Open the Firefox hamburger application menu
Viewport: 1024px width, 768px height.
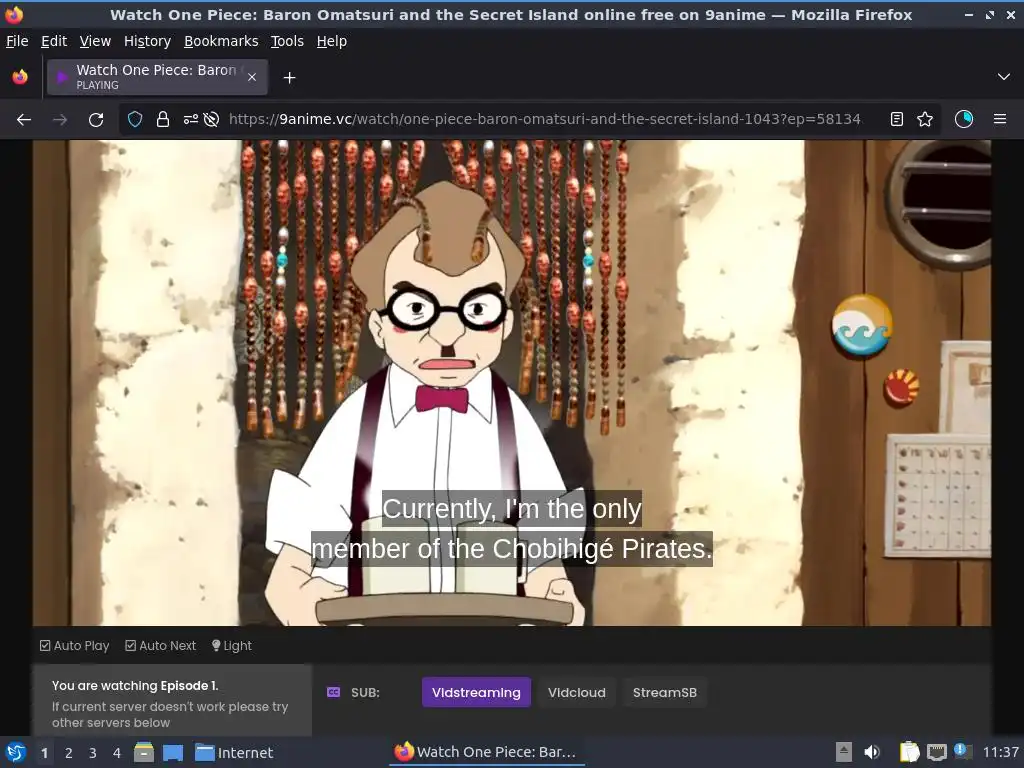click(1000, 119)
